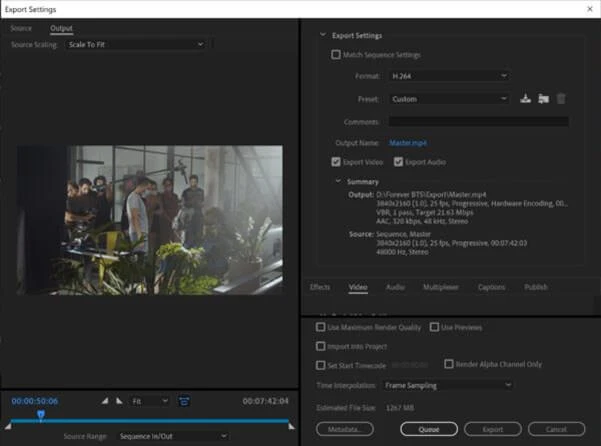Click the Import Preset folder icon
The height and width of the screenshot is (446, 601).
coord(543,99)
